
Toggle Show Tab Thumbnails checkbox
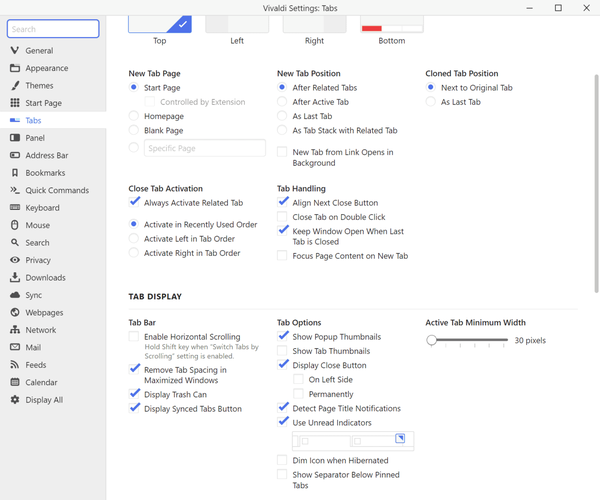click(x=283, y=351)
